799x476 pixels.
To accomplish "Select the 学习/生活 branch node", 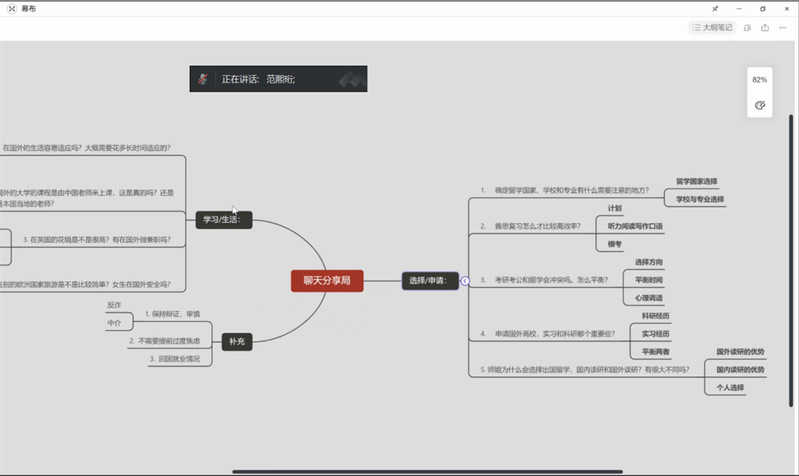I will [x=223, y=218].
